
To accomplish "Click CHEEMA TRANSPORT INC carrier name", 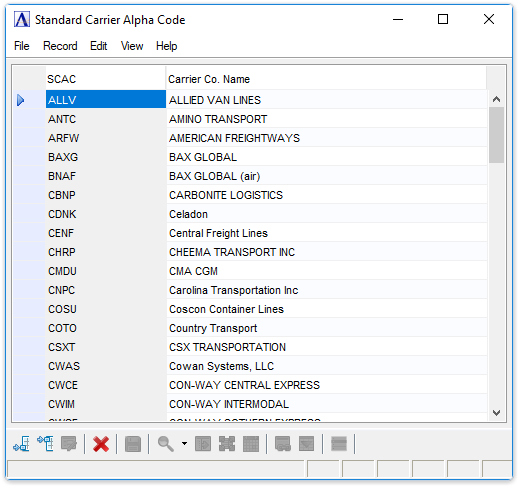I will click(232, 252).
